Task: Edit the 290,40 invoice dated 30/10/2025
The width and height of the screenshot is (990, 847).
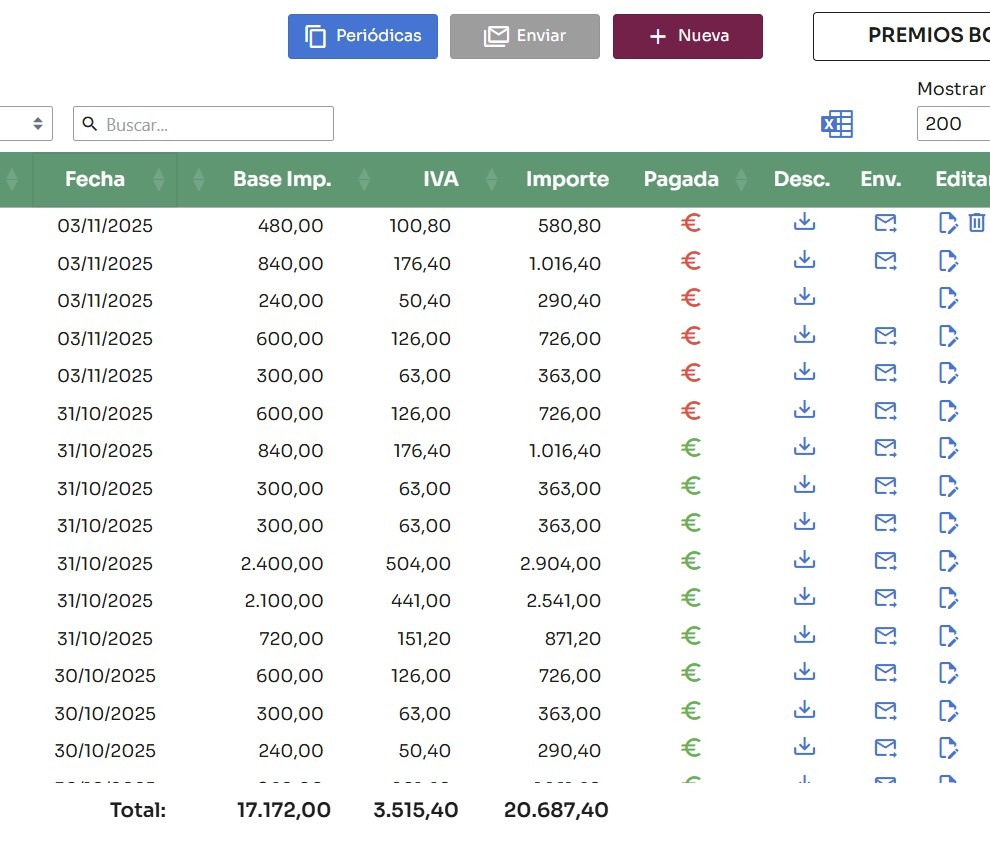Action: (948, 749)
